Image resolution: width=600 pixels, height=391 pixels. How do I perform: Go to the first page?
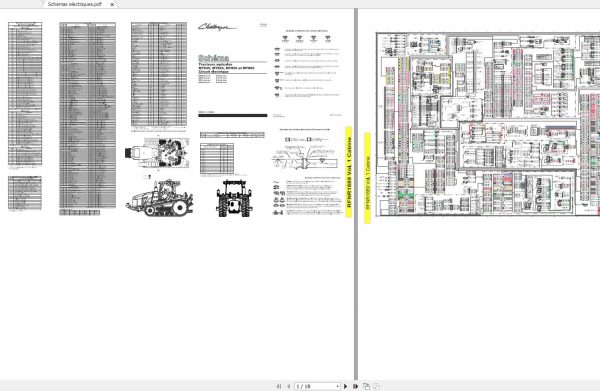[279, 386]
